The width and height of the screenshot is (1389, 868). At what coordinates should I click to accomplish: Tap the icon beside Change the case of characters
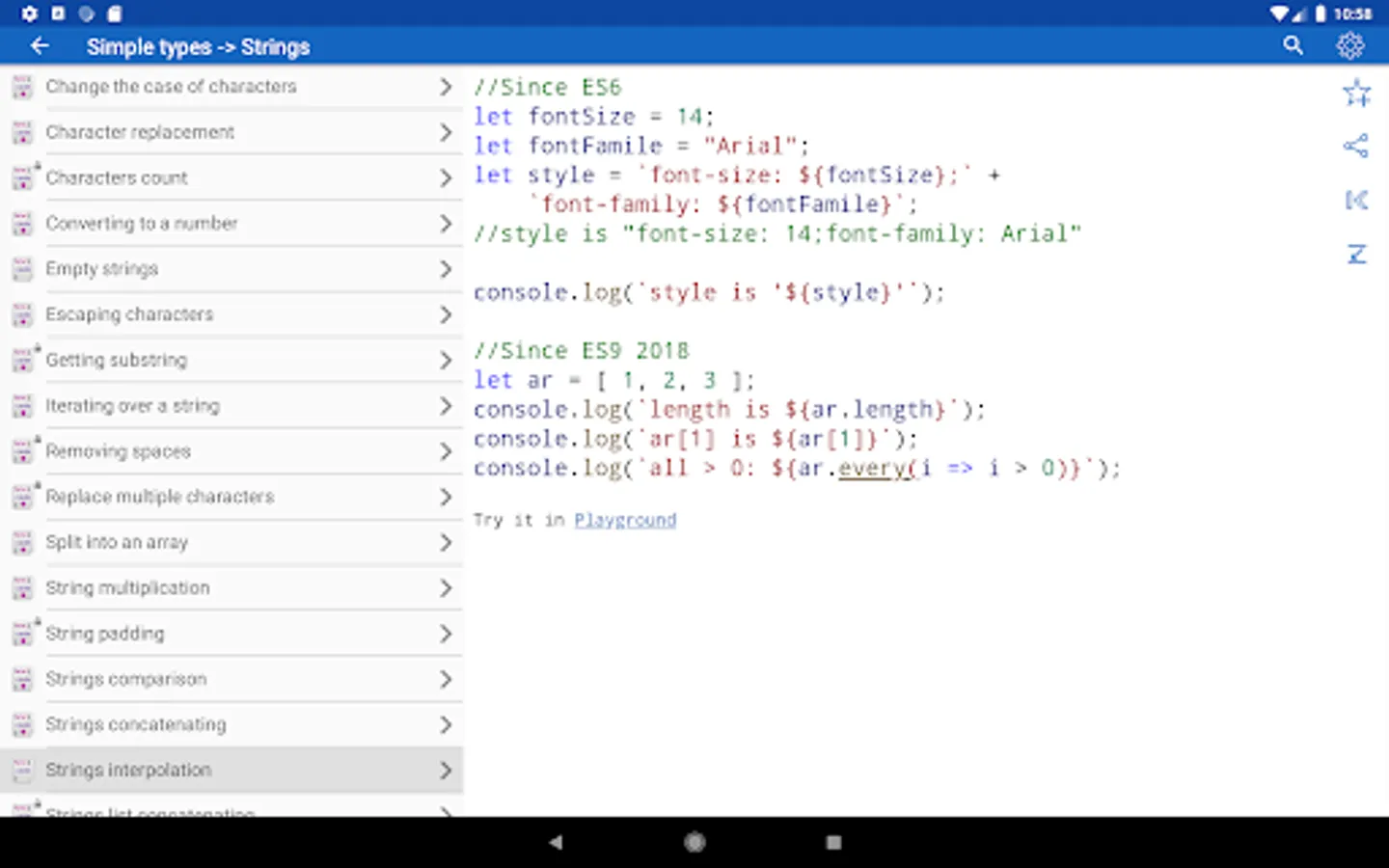click(x=22, y=87)
